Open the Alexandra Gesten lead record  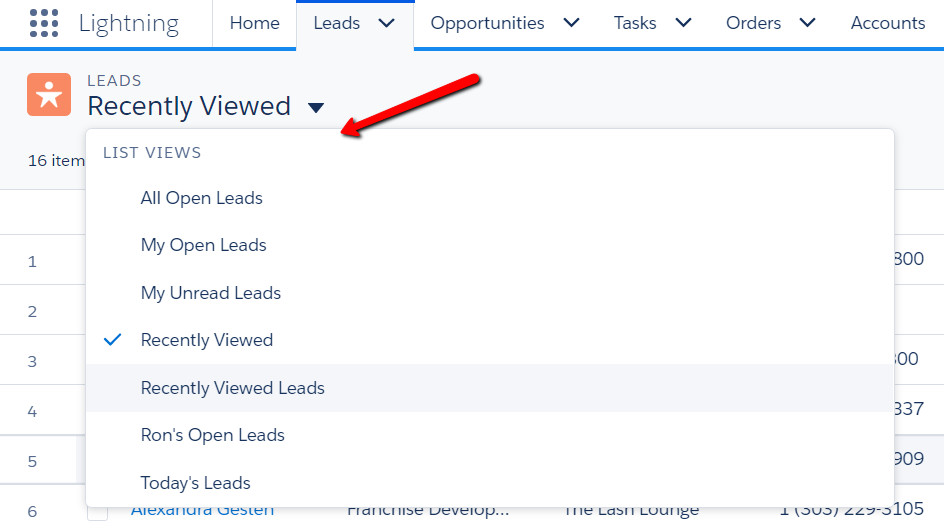(202, 512)
